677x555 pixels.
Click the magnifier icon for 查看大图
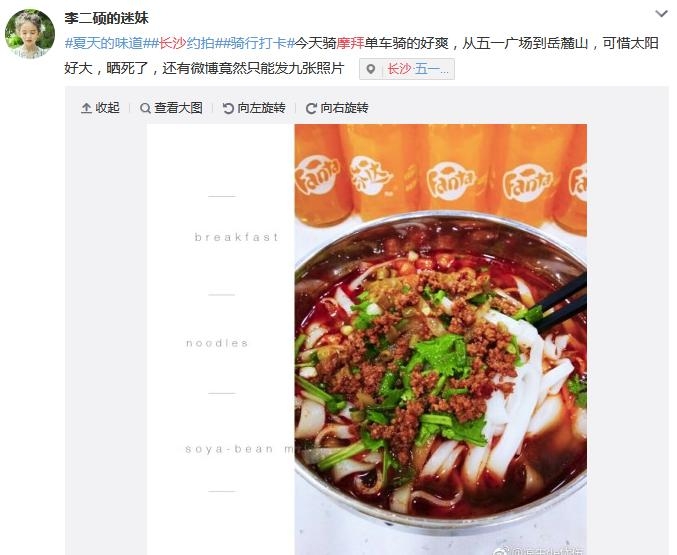tap(146, 108)
